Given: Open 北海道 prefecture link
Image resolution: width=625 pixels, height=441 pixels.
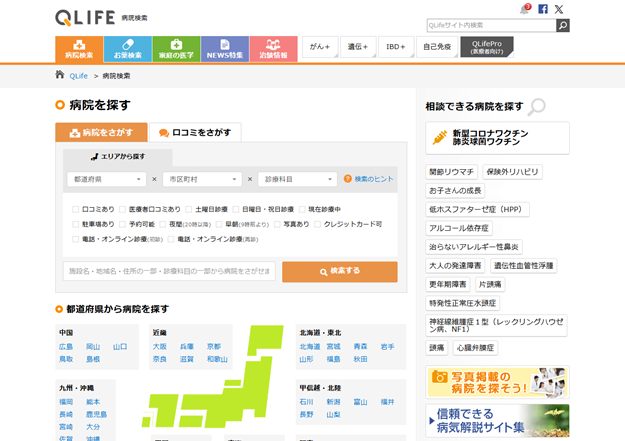Looking at the screenshot, I should tap(310, 346).
